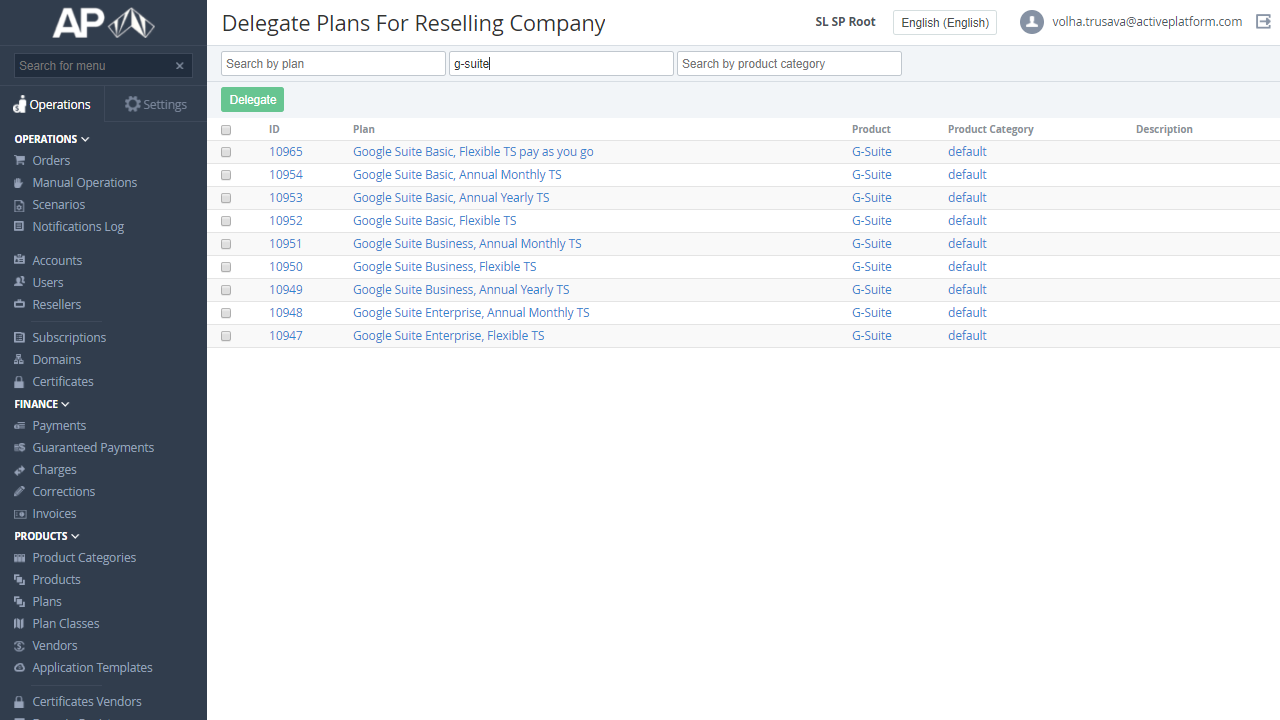Click the Product Categories icon

coord(20,557)
